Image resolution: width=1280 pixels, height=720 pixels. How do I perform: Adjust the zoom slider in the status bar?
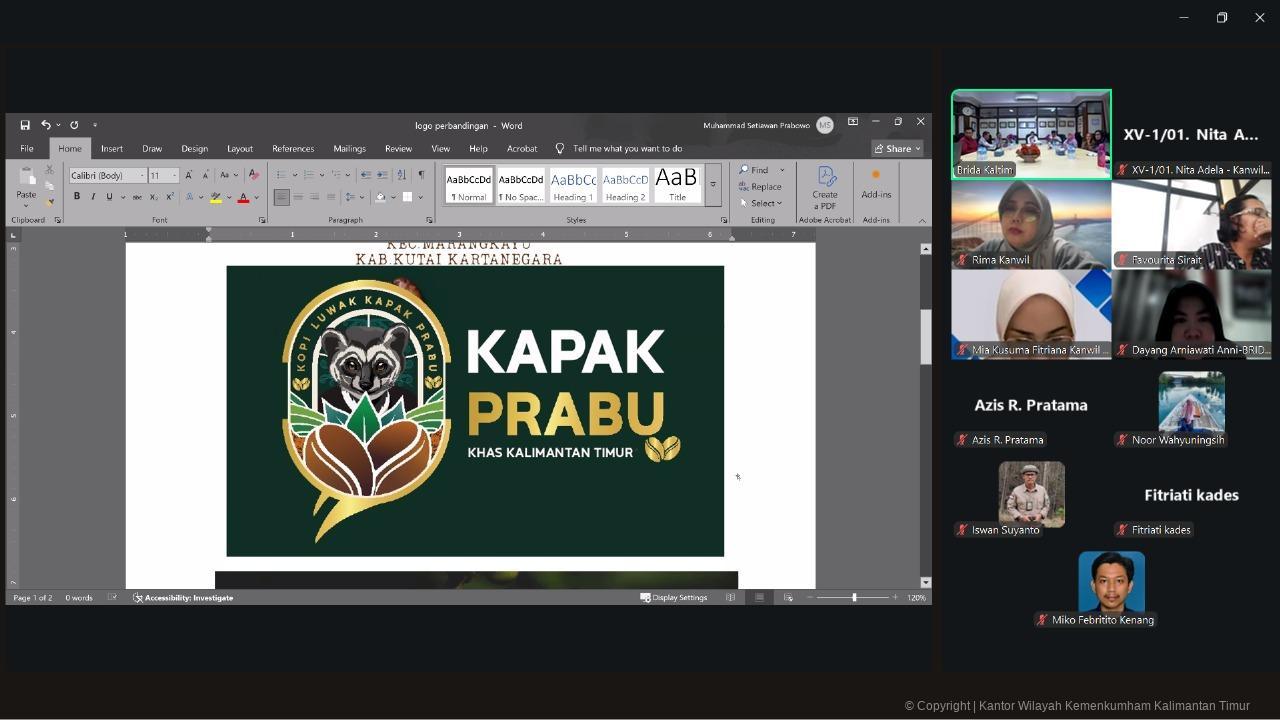853,597
